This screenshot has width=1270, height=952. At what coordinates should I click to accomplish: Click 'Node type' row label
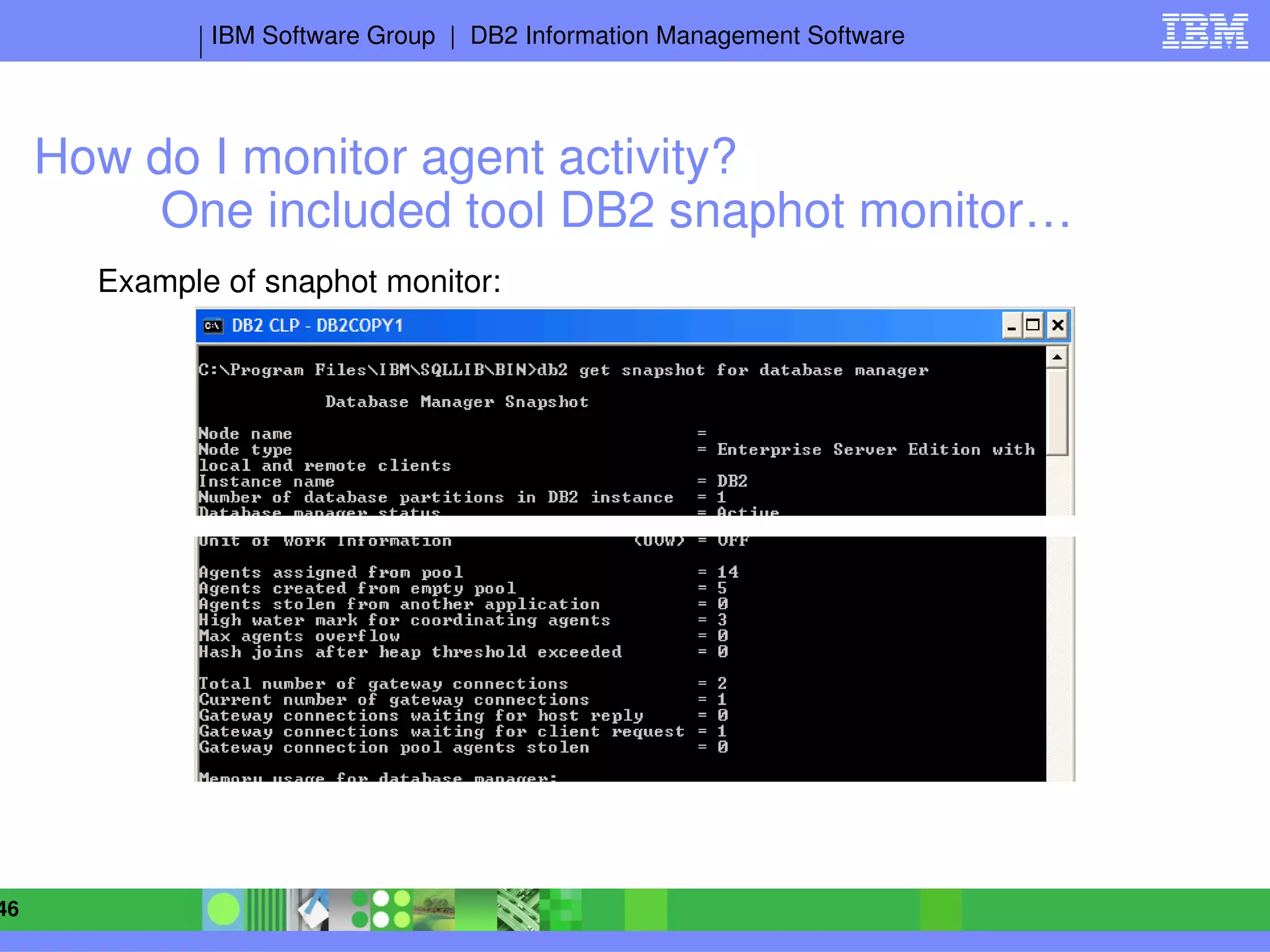tap(245, 450)
